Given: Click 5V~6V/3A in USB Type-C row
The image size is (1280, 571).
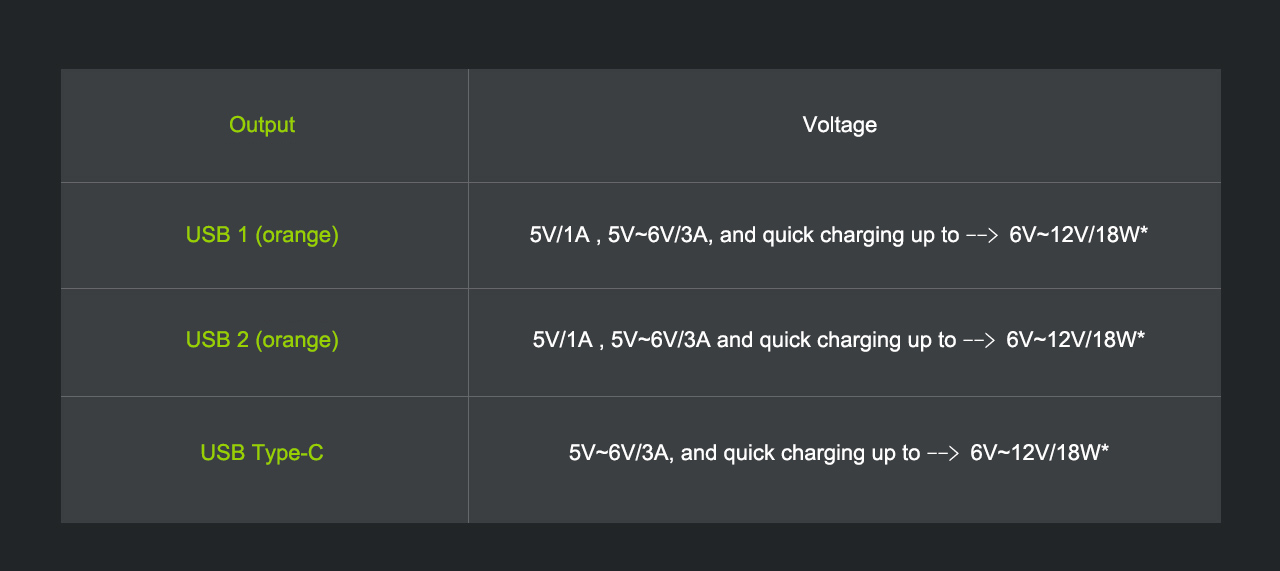Looking at the screenshot, I should coord(622,453).
